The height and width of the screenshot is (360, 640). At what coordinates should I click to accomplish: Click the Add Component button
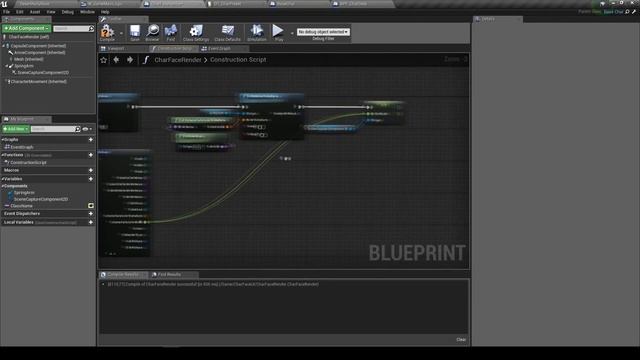26,28
